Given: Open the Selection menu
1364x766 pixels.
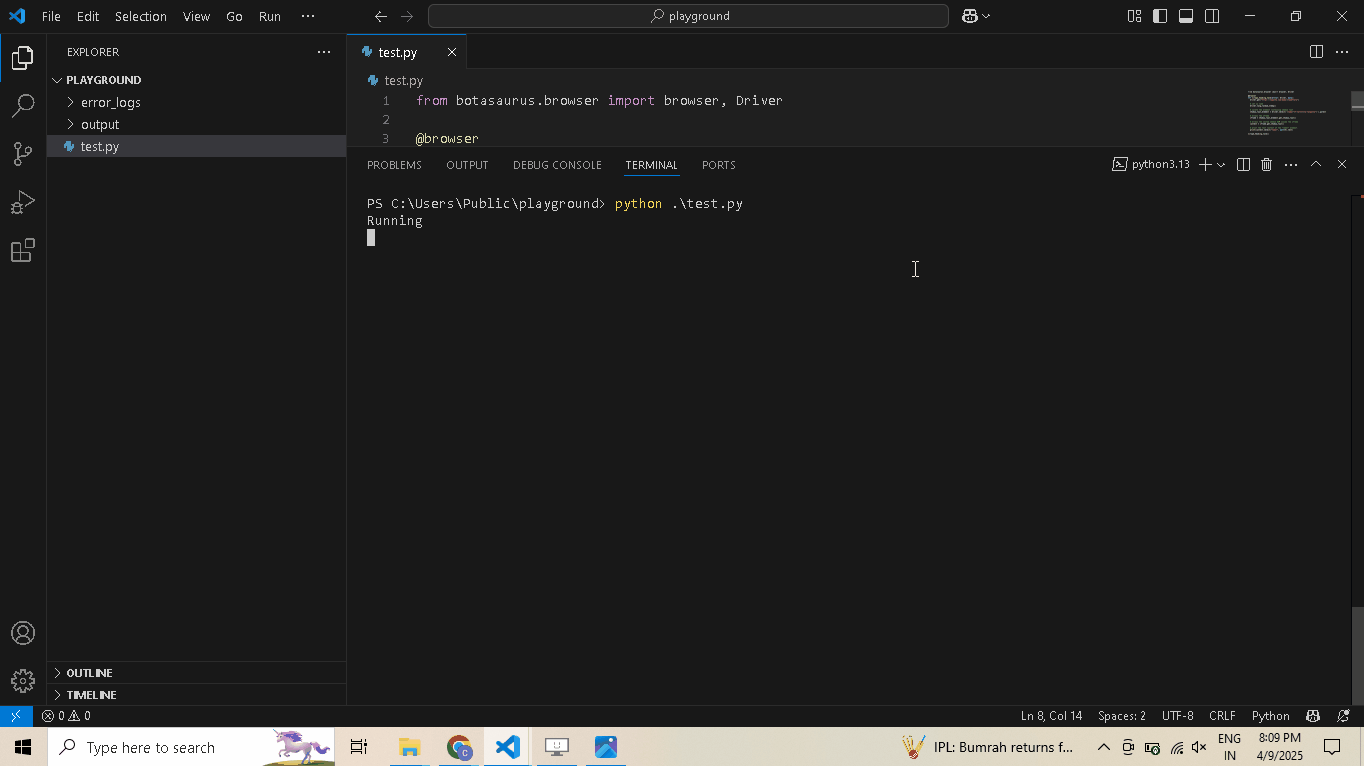Looking at the screenshot, I should [140, 16].
